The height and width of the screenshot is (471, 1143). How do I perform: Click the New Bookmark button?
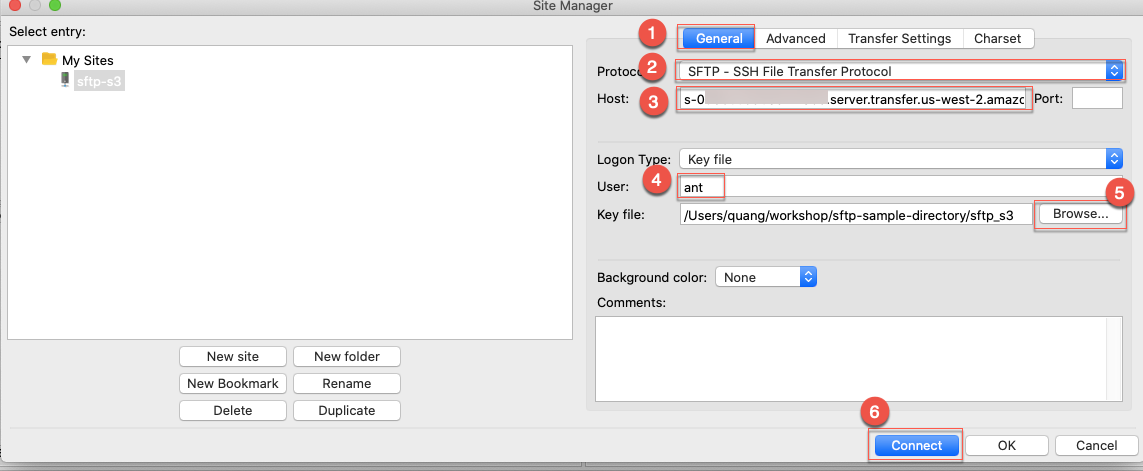(233, 384)
